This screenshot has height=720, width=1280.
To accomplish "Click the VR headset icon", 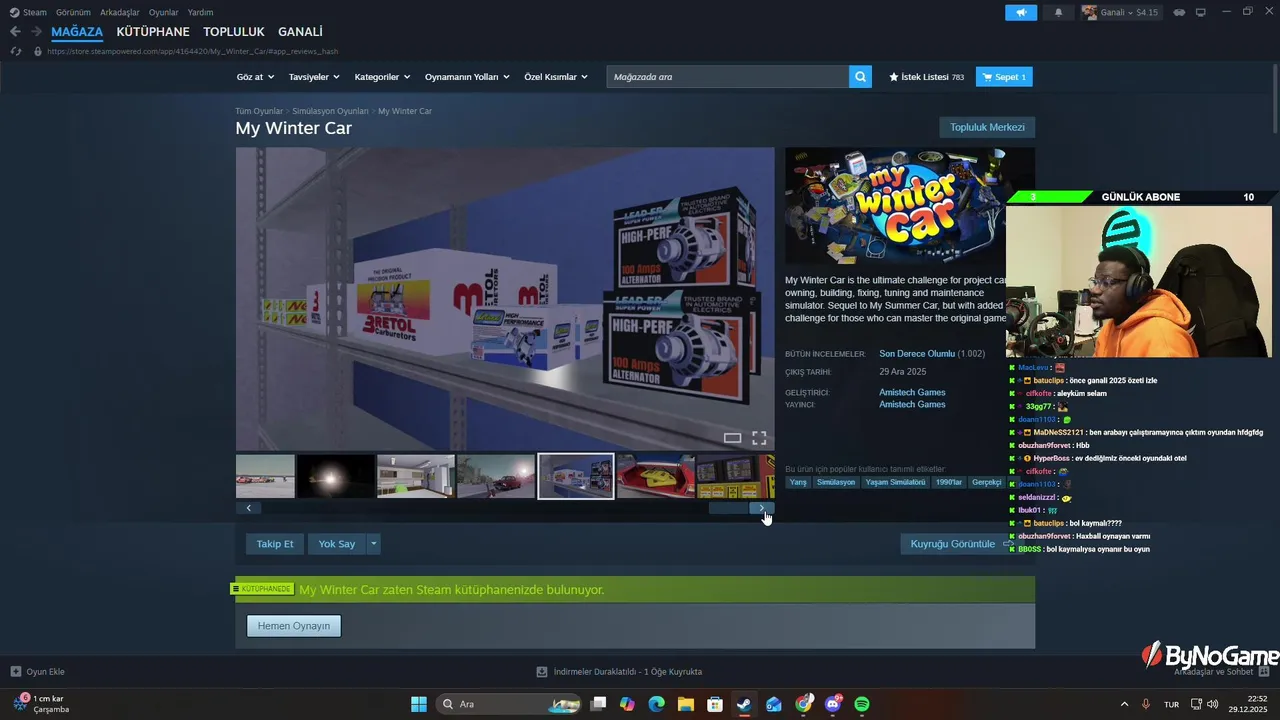I will click(x=1179, y=12).
